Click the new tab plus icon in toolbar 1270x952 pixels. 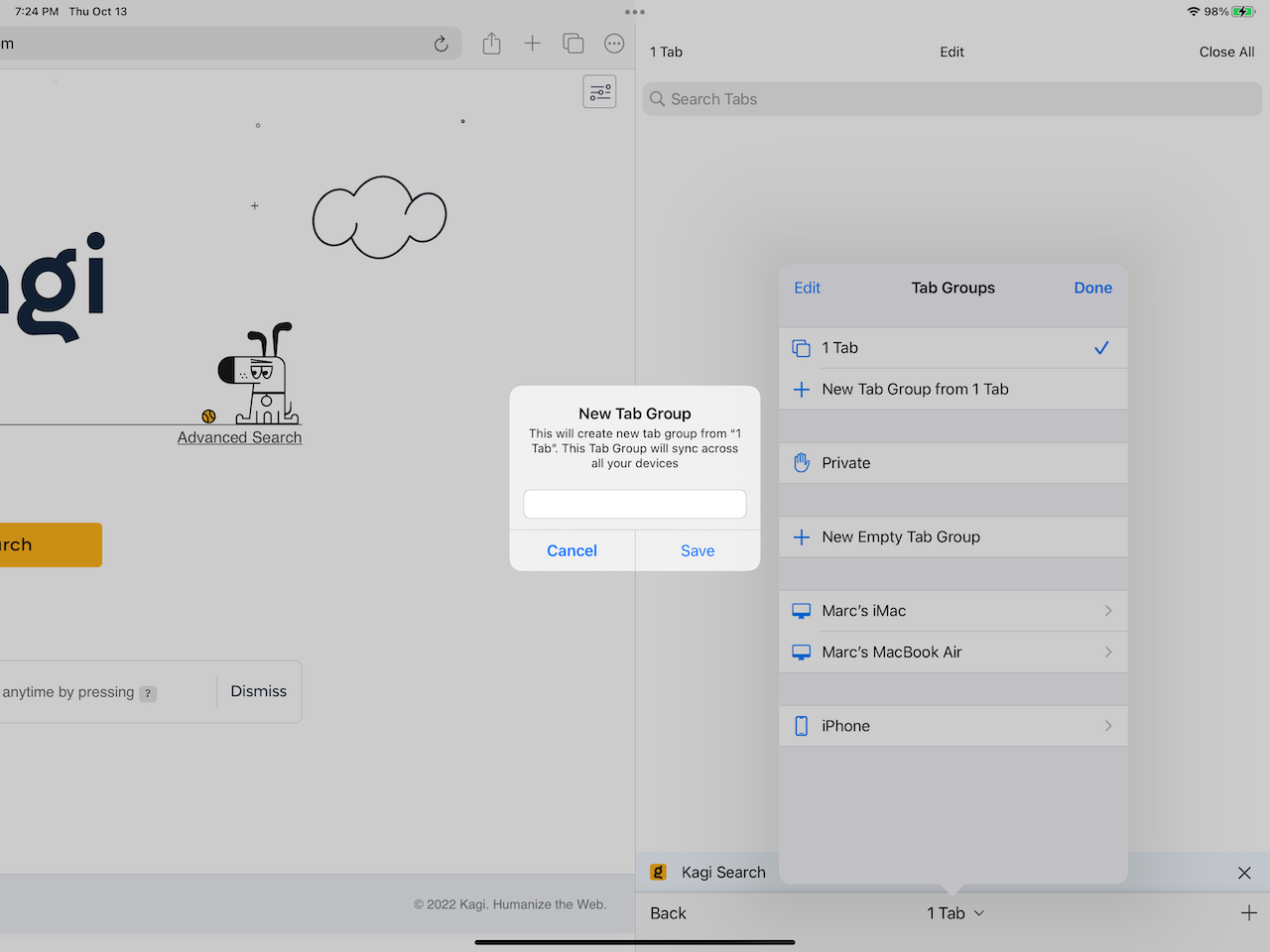point(532,43)
